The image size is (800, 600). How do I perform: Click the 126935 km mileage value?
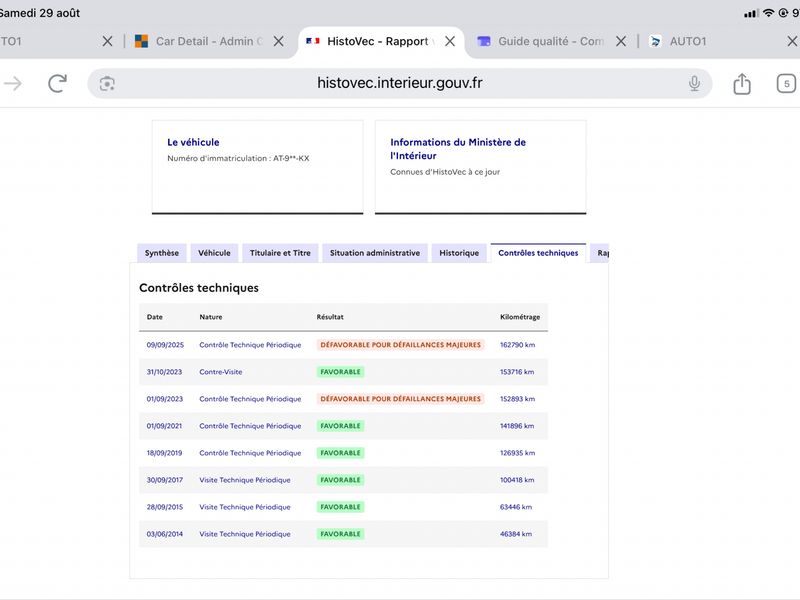pos(517,453)
